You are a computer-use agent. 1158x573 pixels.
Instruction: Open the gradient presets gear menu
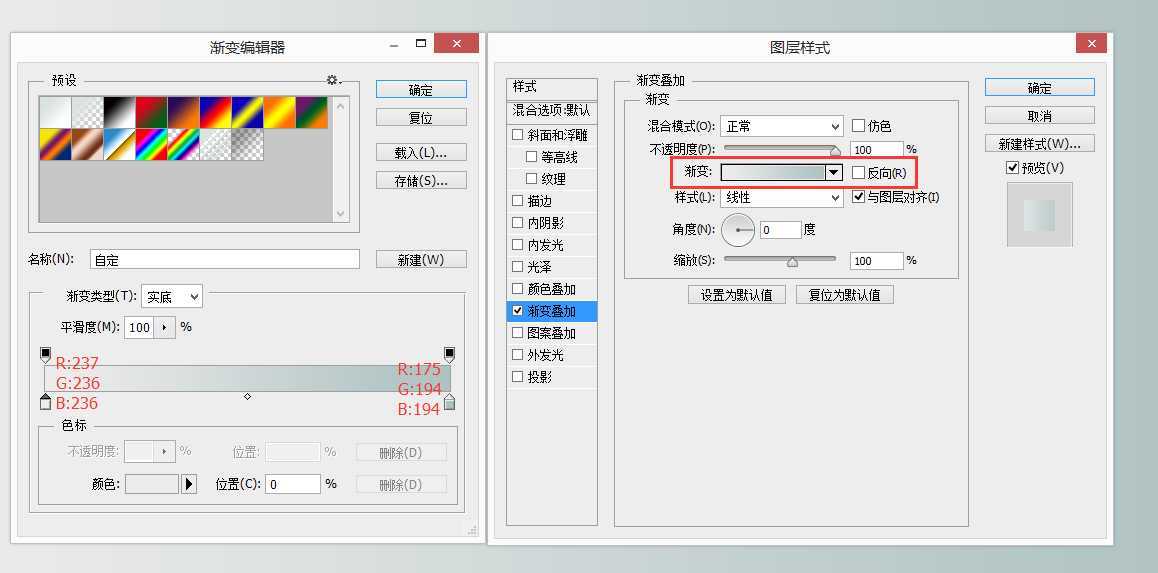click(x=333, y=80)
